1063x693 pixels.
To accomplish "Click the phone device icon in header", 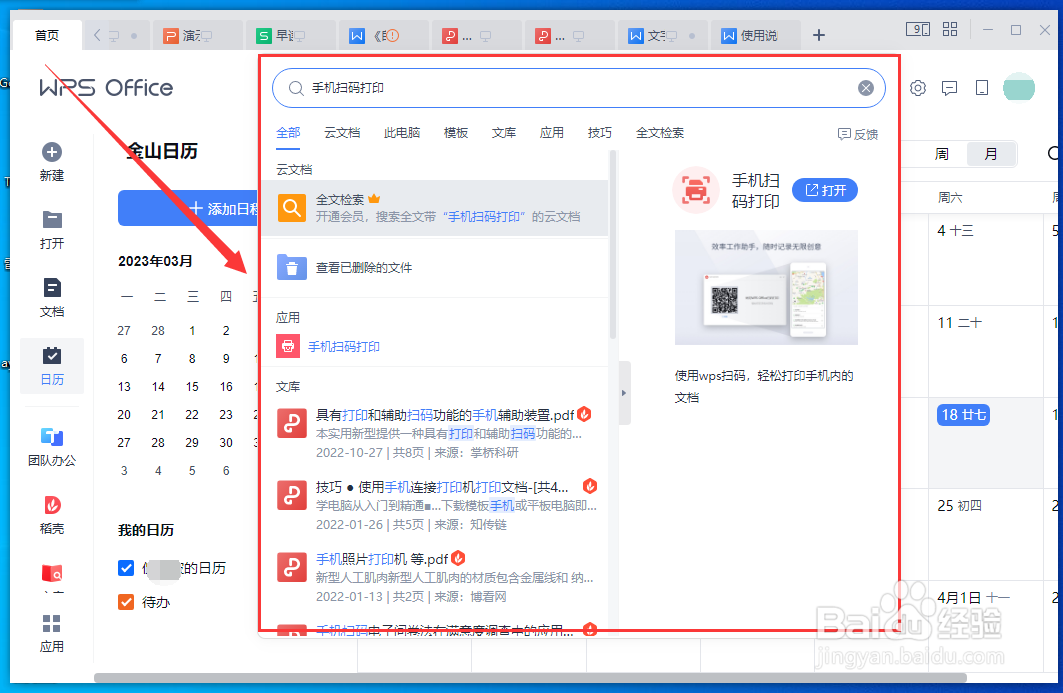I will pyautogui.click(x=982, y=87).
